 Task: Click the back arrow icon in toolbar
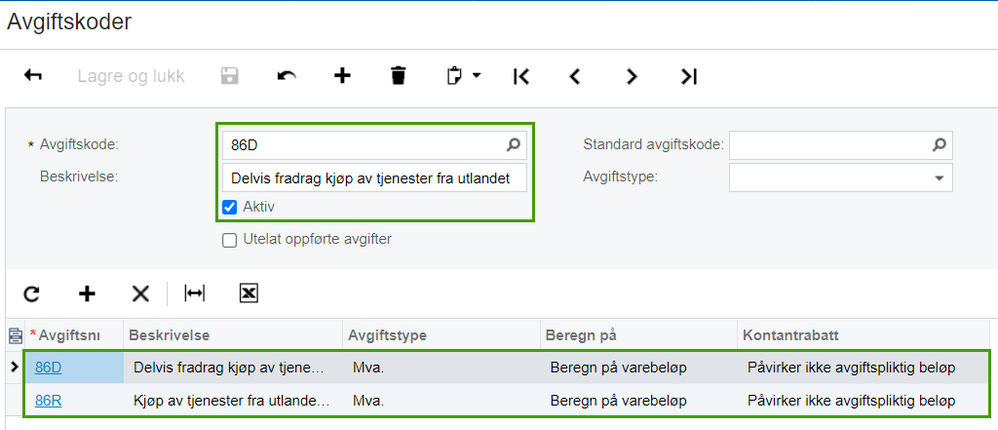33,76
